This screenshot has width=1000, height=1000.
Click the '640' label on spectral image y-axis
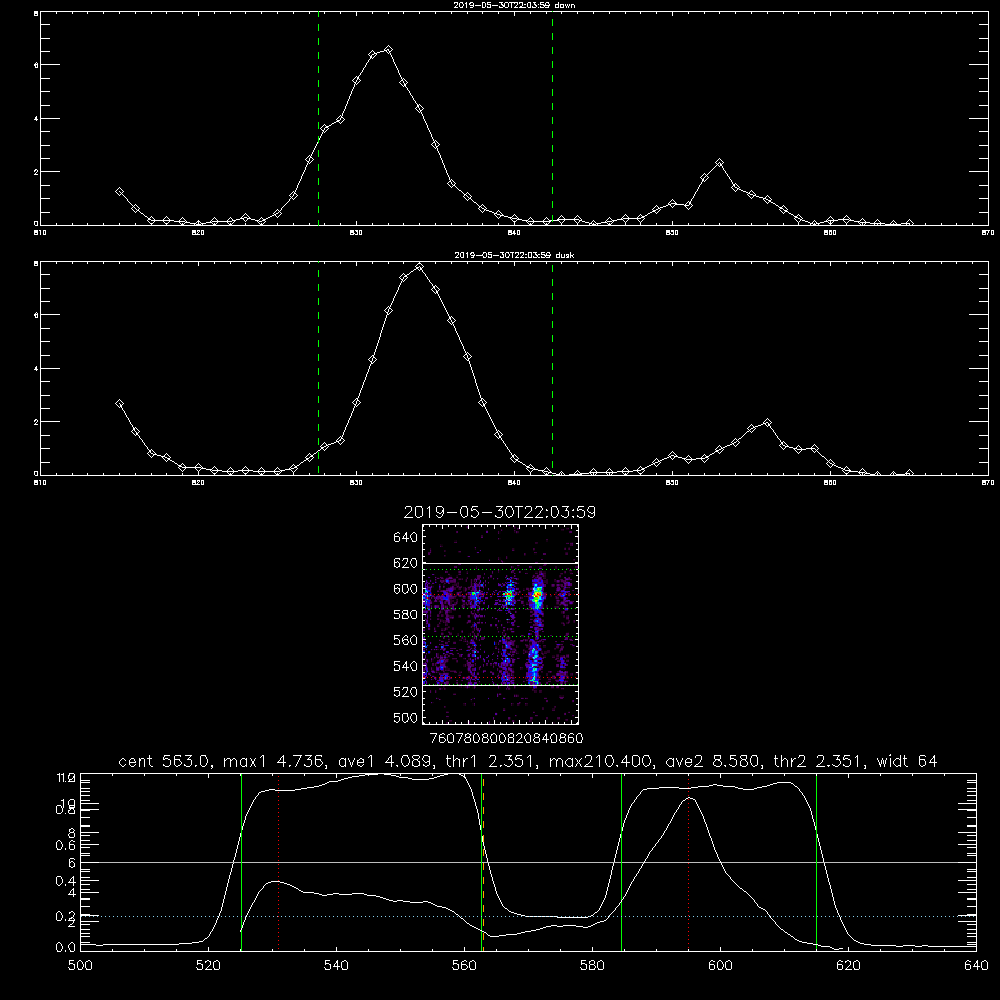pos(406,537)
